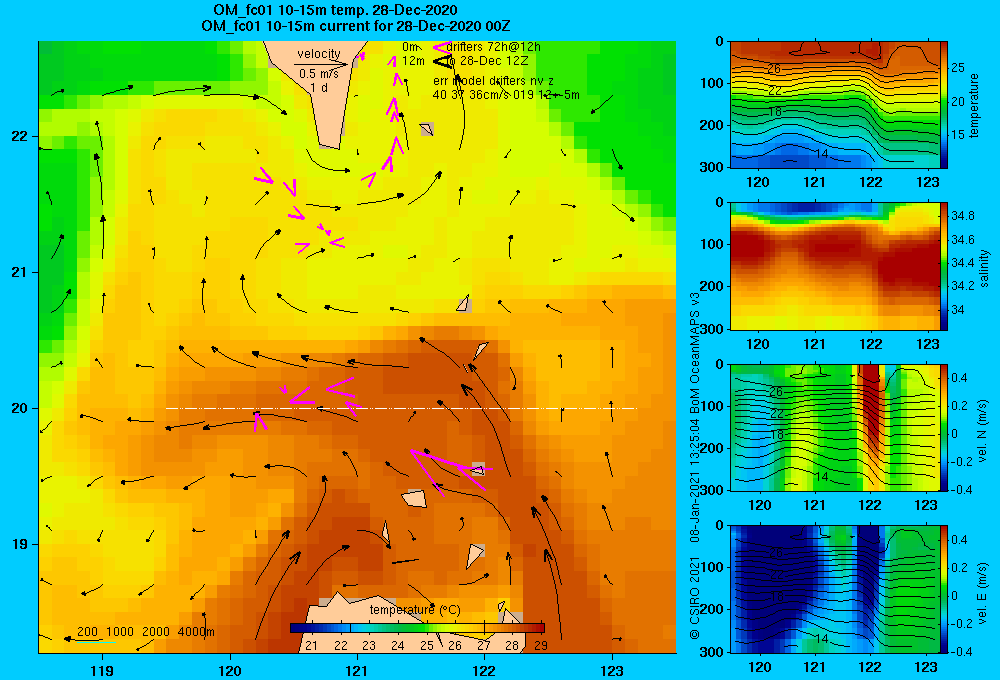Click the 'velocity' legend label
This screenshot has height=680, width=1000.
(x=319, y=54)
